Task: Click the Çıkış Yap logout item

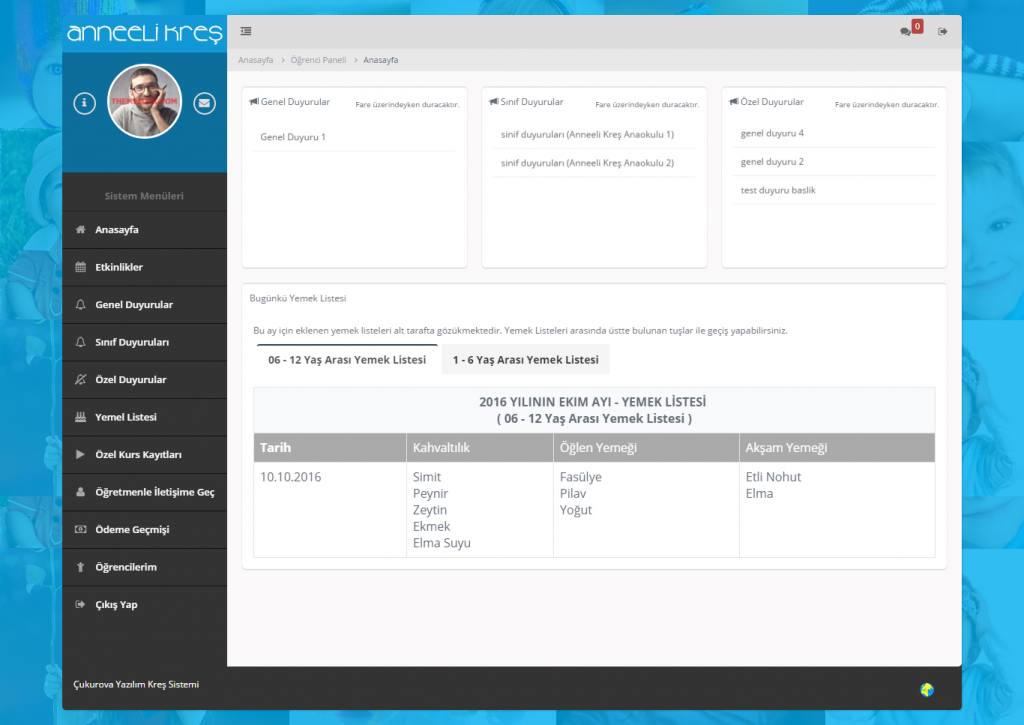Action: (x=116, y=605)
